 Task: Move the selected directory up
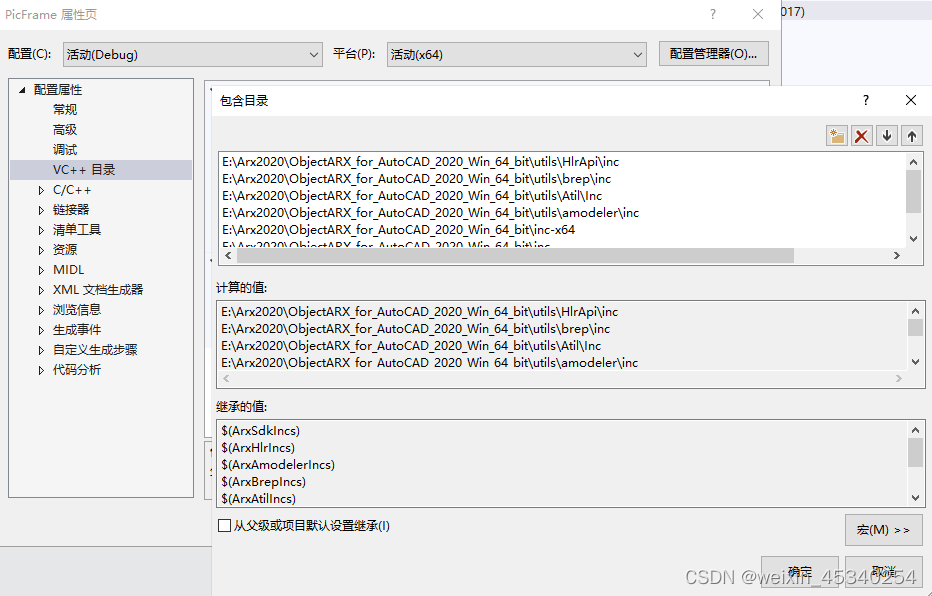pyautogui.click(x=910, y=136)
